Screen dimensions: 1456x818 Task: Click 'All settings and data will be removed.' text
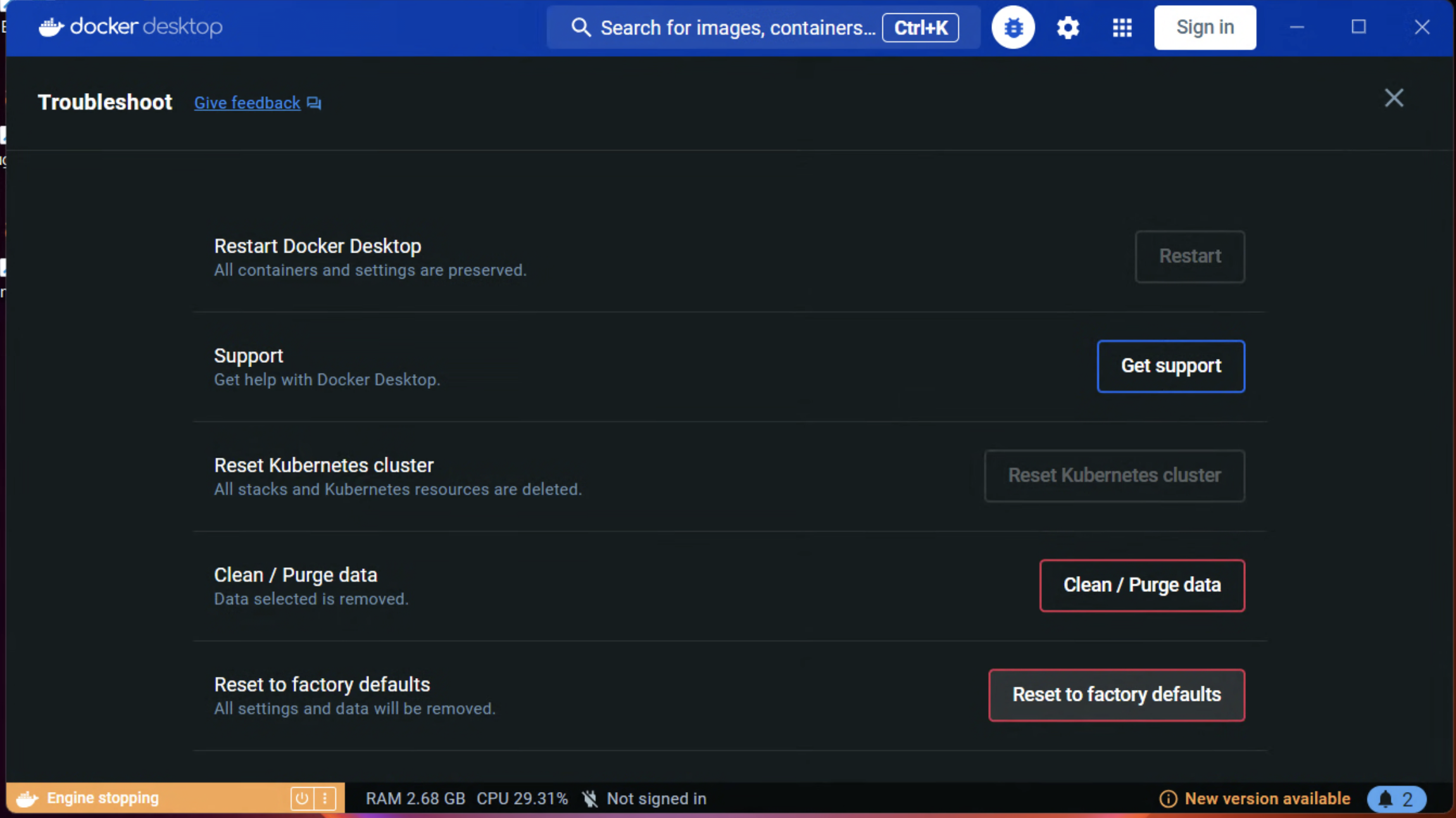coord(355,708)
